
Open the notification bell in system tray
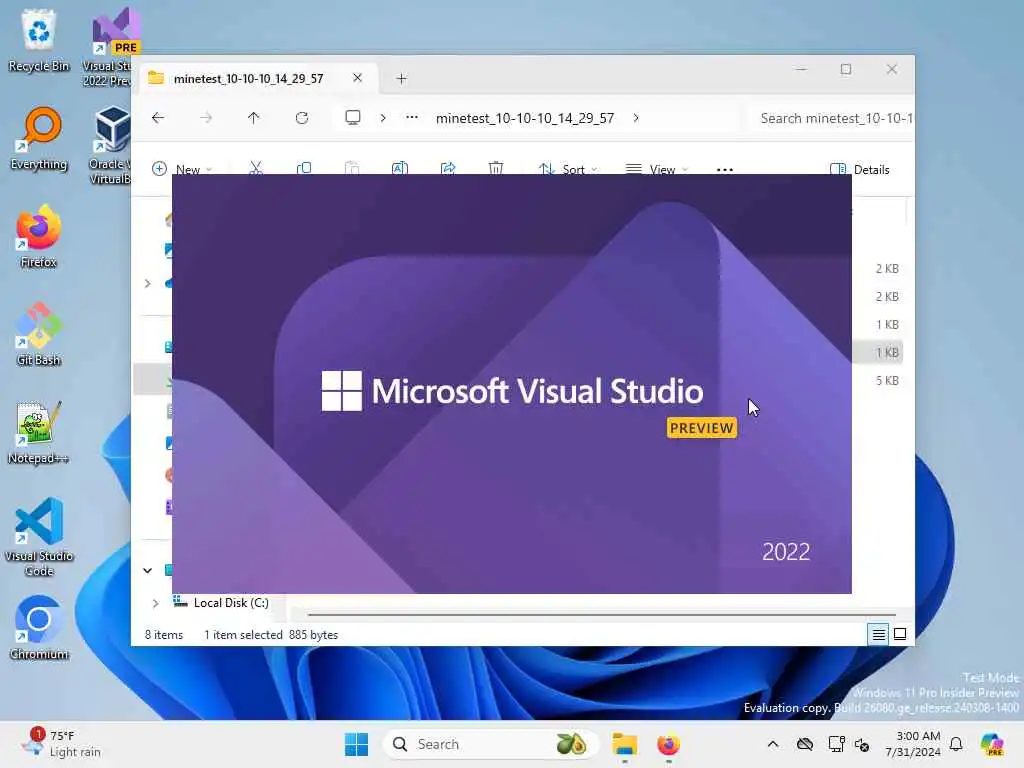click(x=956, y=744)
